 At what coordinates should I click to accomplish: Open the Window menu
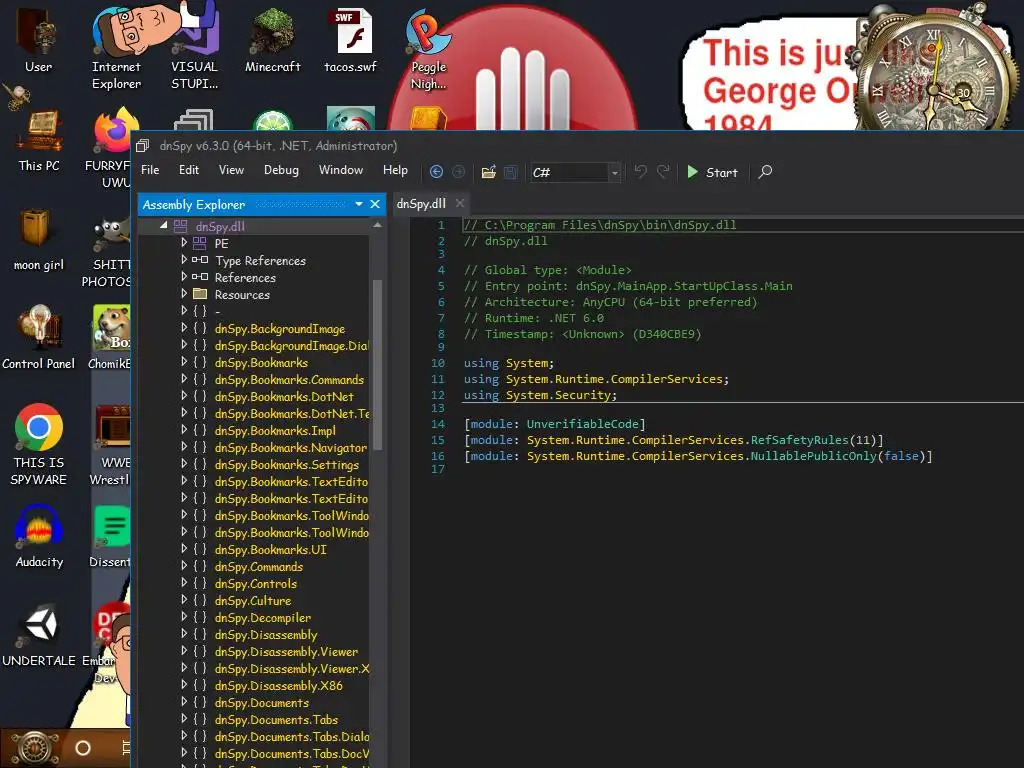(x=340, y=170)
